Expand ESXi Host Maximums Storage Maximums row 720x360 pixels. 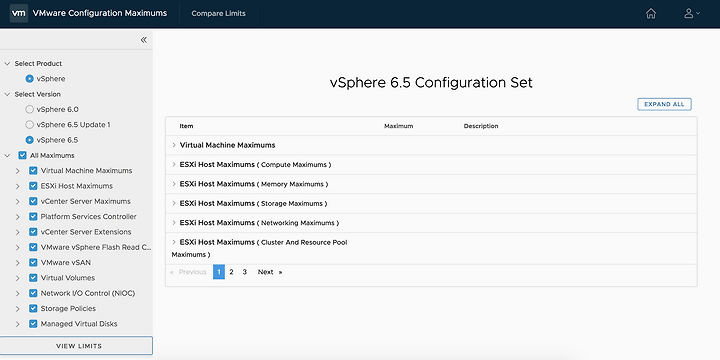(431, 203)
